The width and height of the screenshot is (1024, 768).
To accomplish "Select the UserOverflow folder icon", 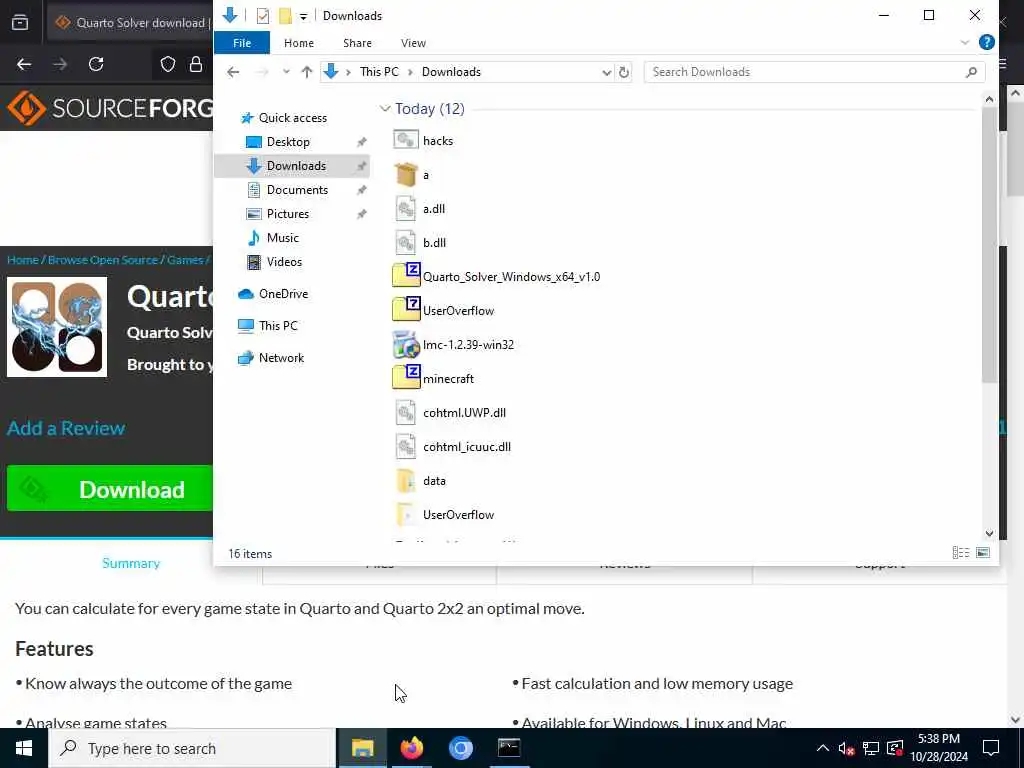I will pos(406,515).
